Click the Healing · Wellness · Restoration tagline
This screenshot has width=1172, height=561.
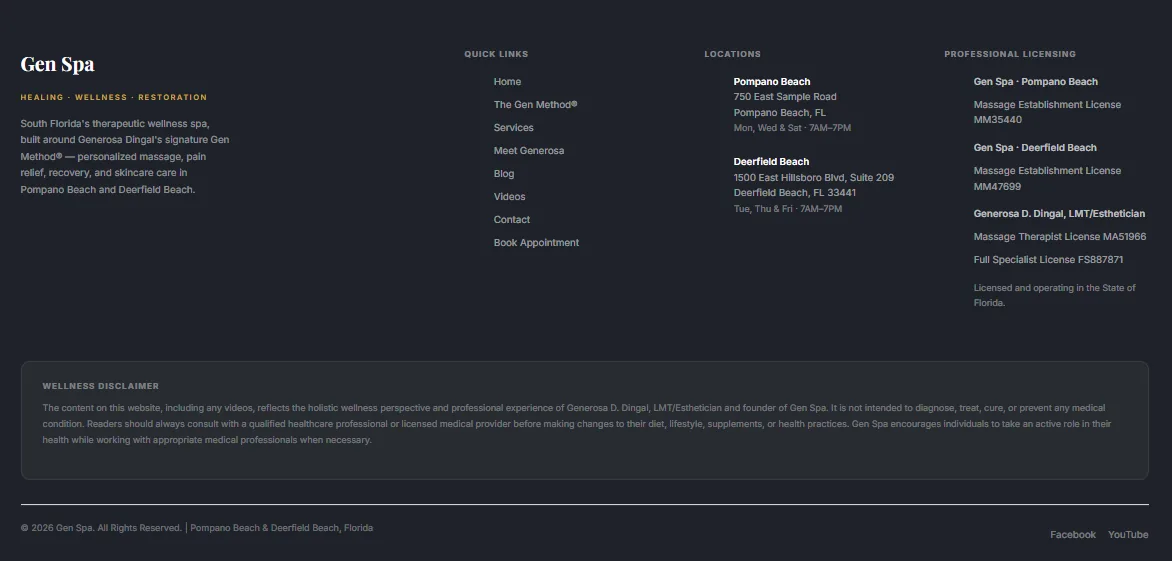pos(114,97)
